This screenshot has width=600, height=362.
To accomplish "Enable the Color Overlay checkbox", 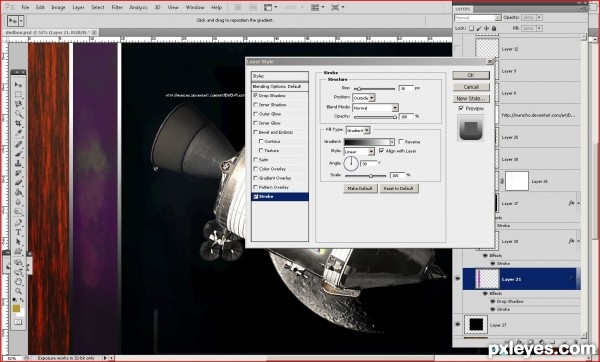I will (256, 169).
